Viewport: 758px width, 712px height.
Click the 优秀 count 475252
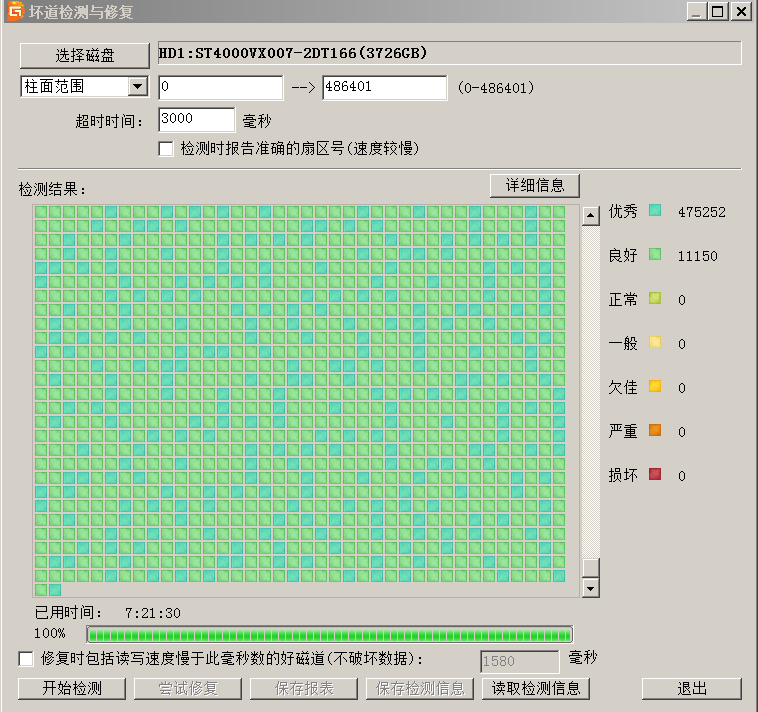pos(701,212)
